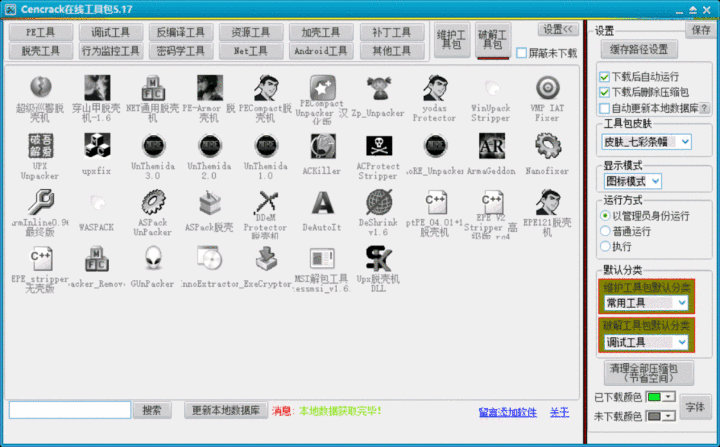The height and width of the screenshot is (447, 720).
Task: Open Nanofixer gear icon
Action: (x=547, y=146)
